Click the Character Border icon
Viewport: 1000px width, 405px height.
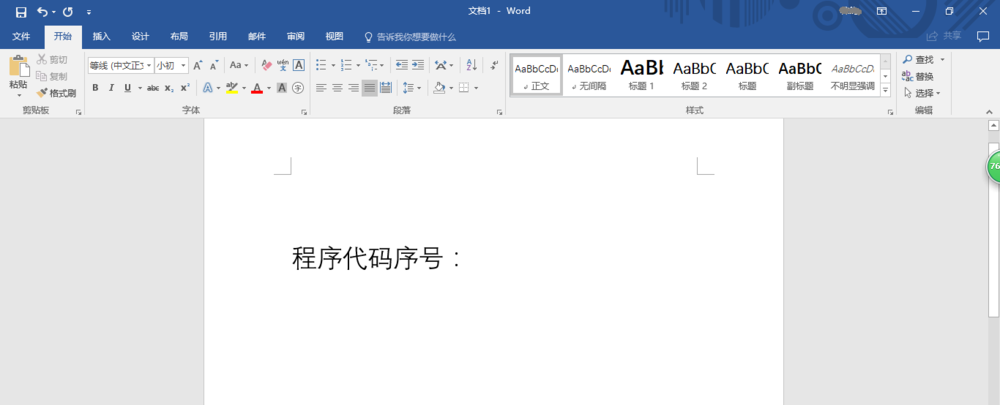click(x=298, y=65)
